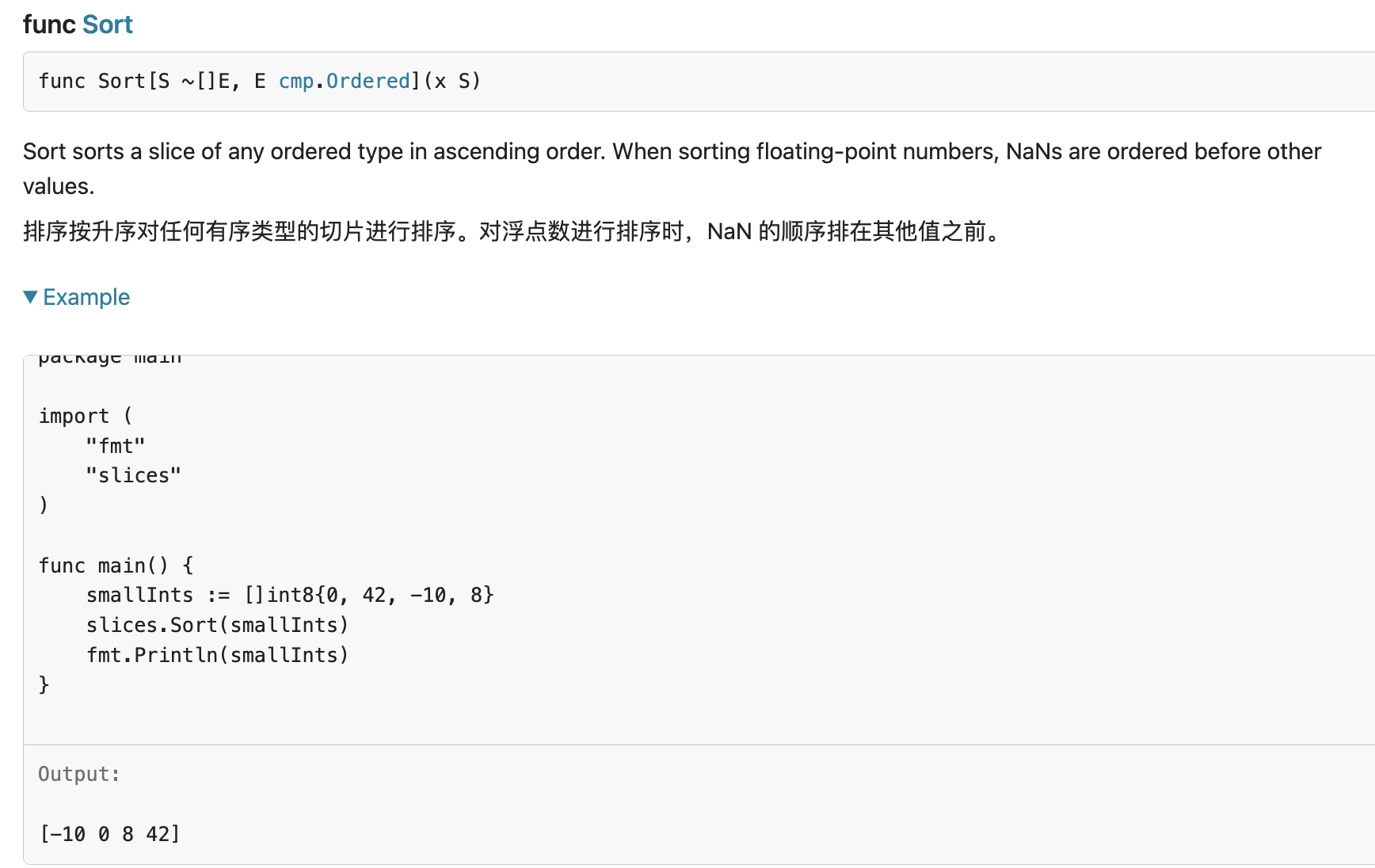This screenshot has height=868, width=1375.
Task: Follow the Ordered constraint link
Action: pyautogui.click(x=368, y=82)
